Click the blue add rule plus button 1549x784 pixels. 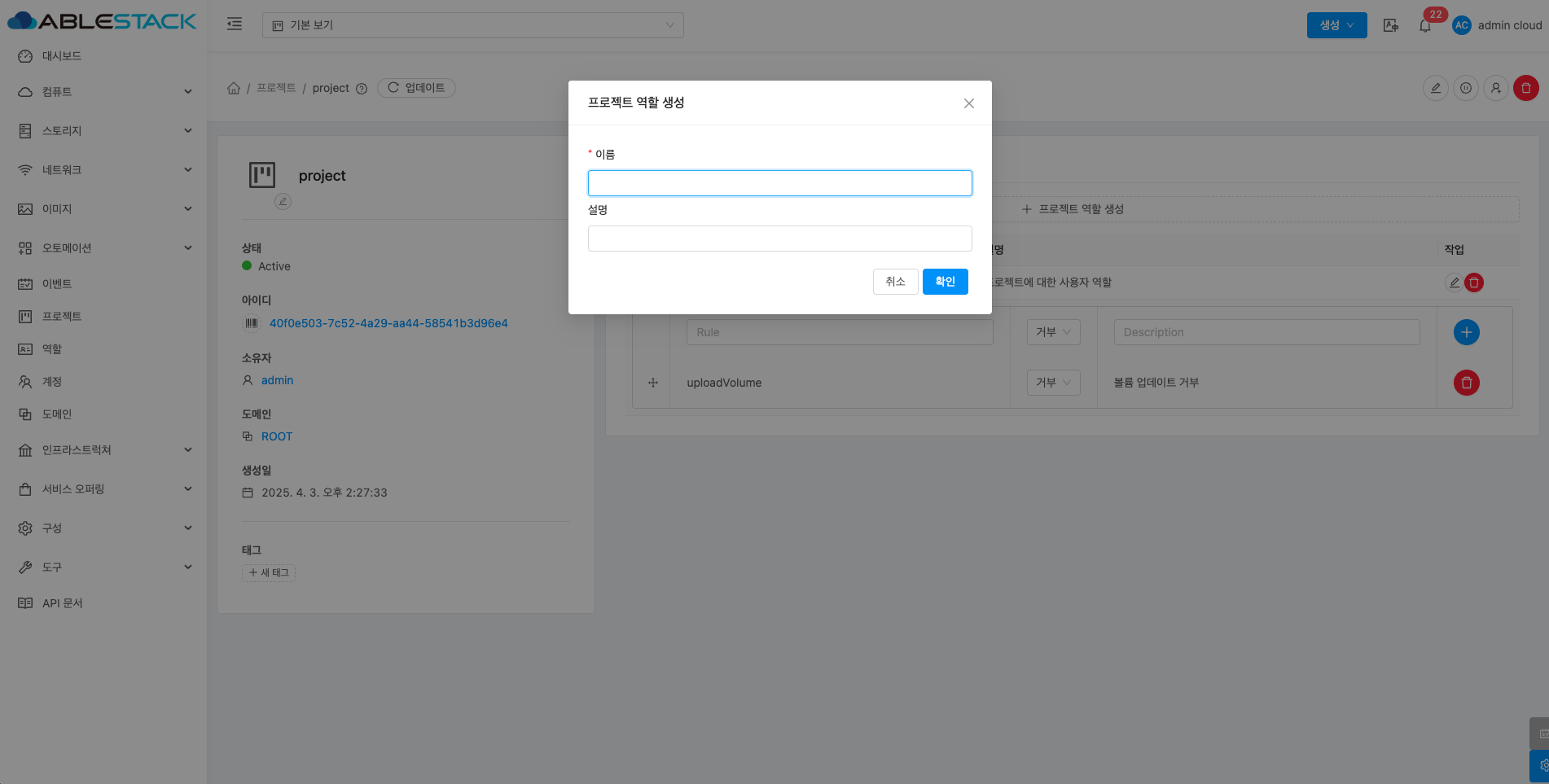point(1466,332)
